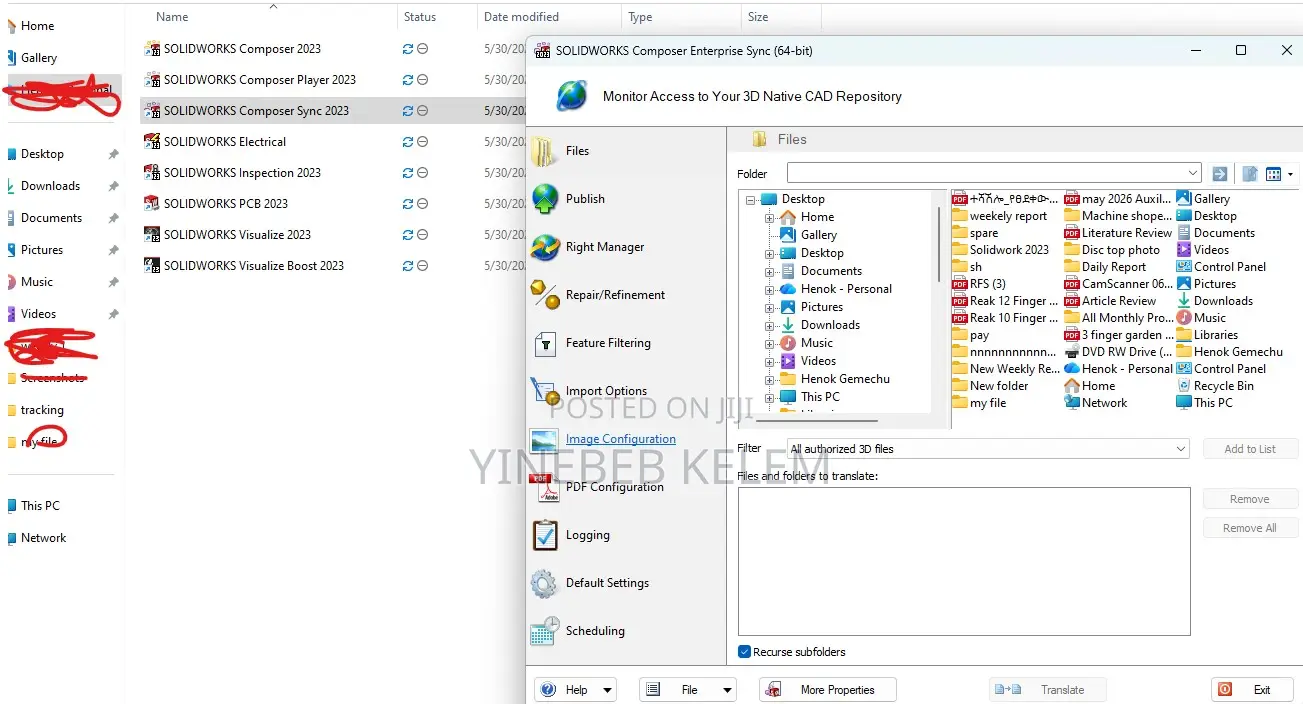Click the More Properties button
This screenshot has width=1303, height=704.
click(827, 690)
